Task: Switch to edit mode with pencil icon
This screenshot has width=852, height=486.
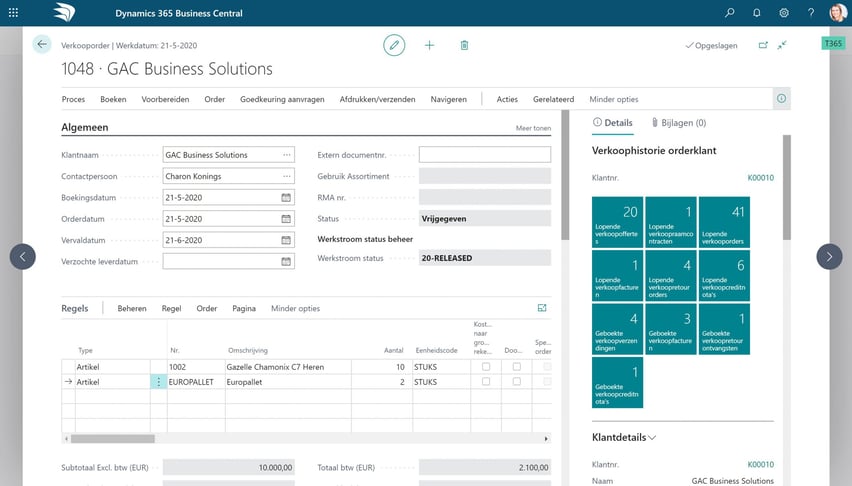Action: coord(394,45)
